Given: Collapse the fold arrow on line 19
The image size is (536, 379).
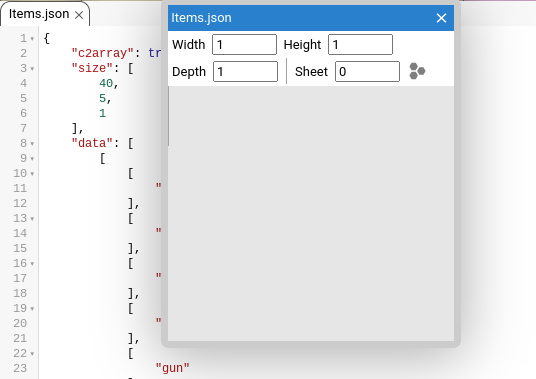Looking at the screenshot, I should tap(32, 309).
